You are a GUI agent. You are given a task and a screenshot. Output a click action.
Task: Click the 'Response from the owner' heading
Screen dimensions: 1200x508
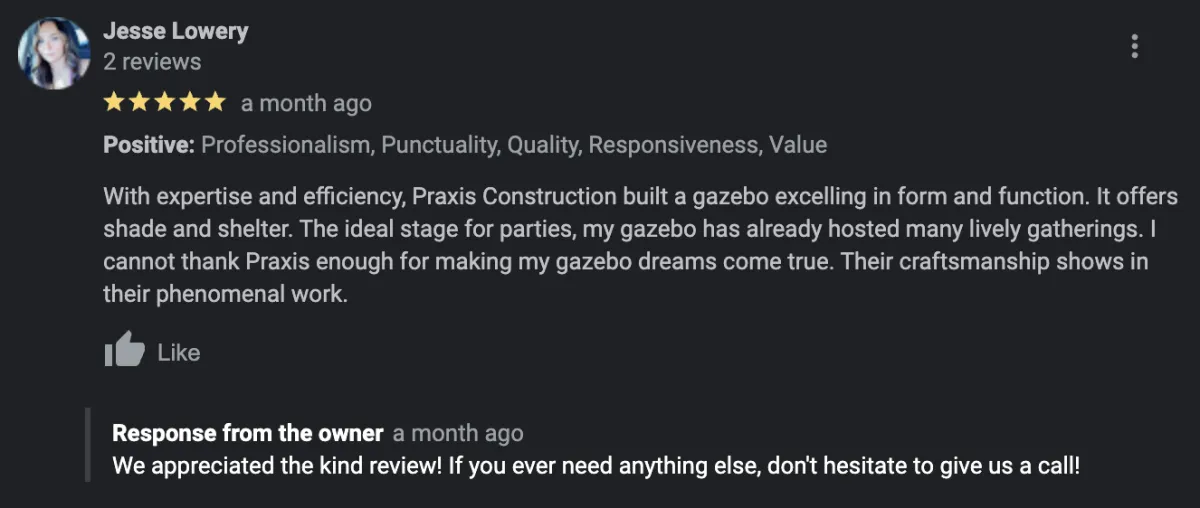[248, 433]
